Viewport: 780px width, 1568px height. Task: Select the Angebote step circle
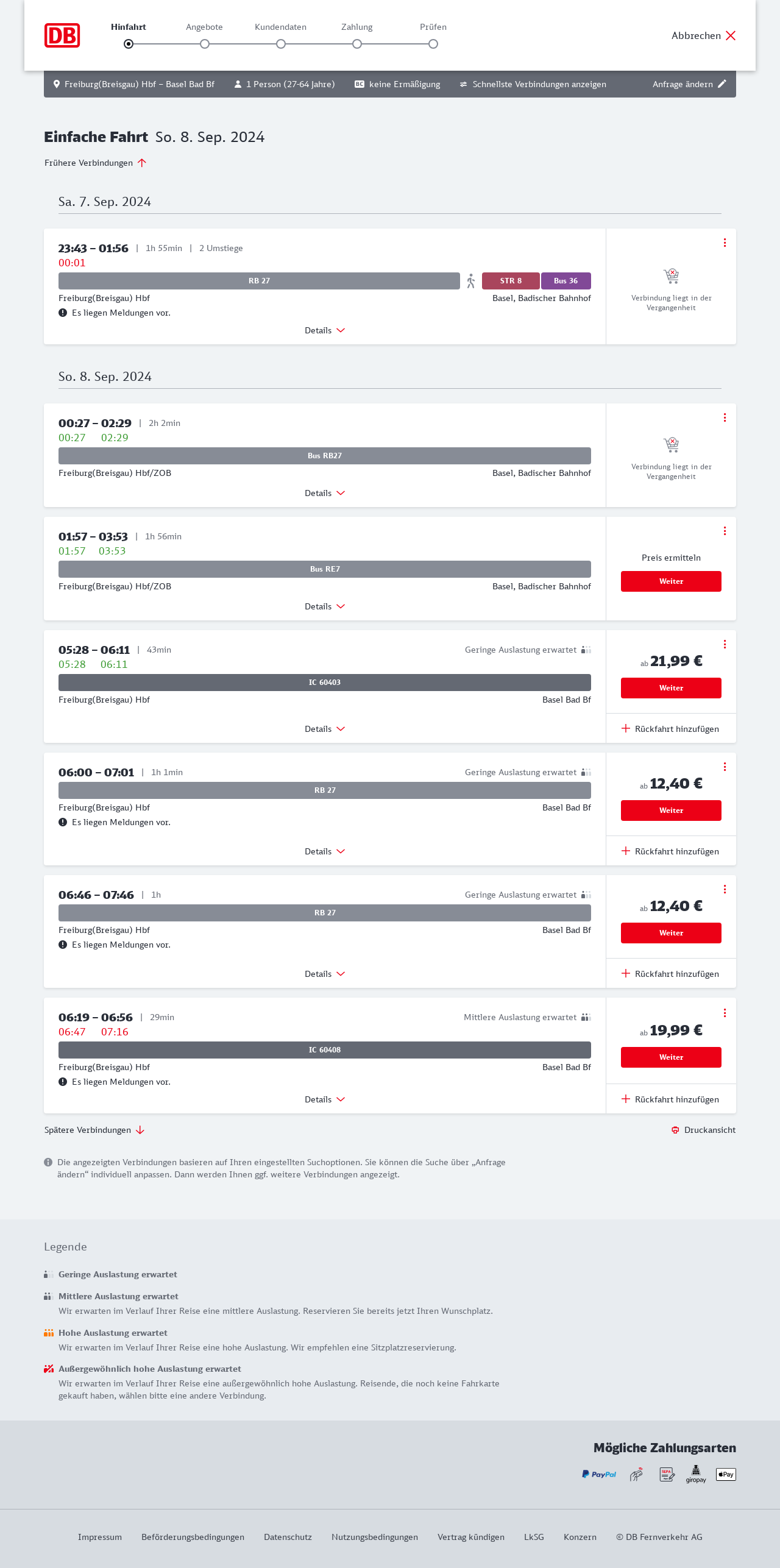(x=205, y=44)
